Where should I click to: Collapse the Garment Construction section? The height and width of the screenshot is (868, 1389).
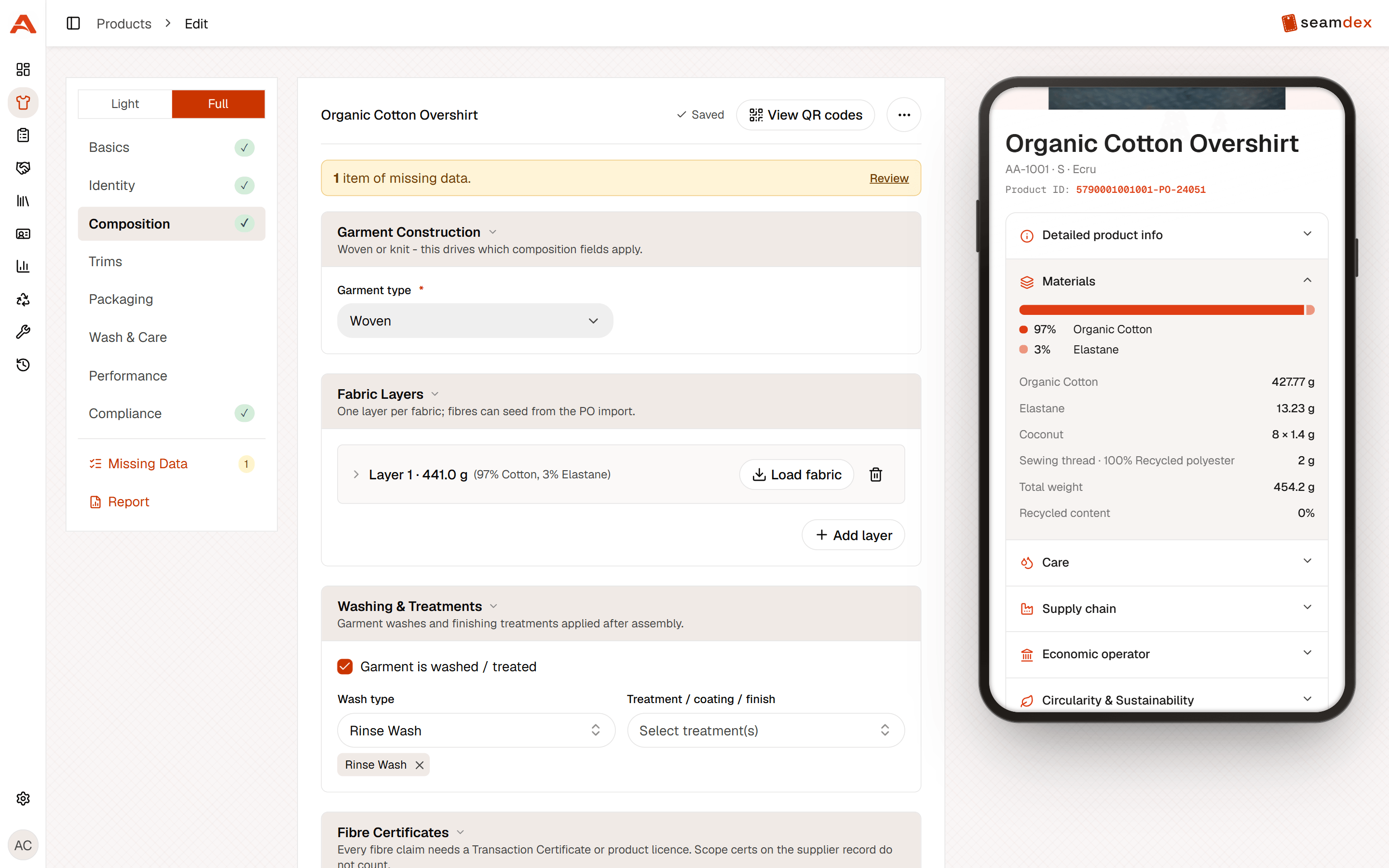(x=492, y=232)
